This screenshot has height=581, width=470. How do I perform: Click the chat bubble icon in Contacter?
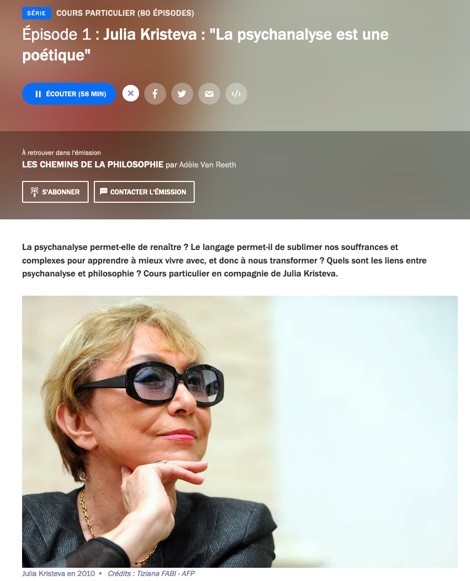pyautogui.click(x=104, y=191)
